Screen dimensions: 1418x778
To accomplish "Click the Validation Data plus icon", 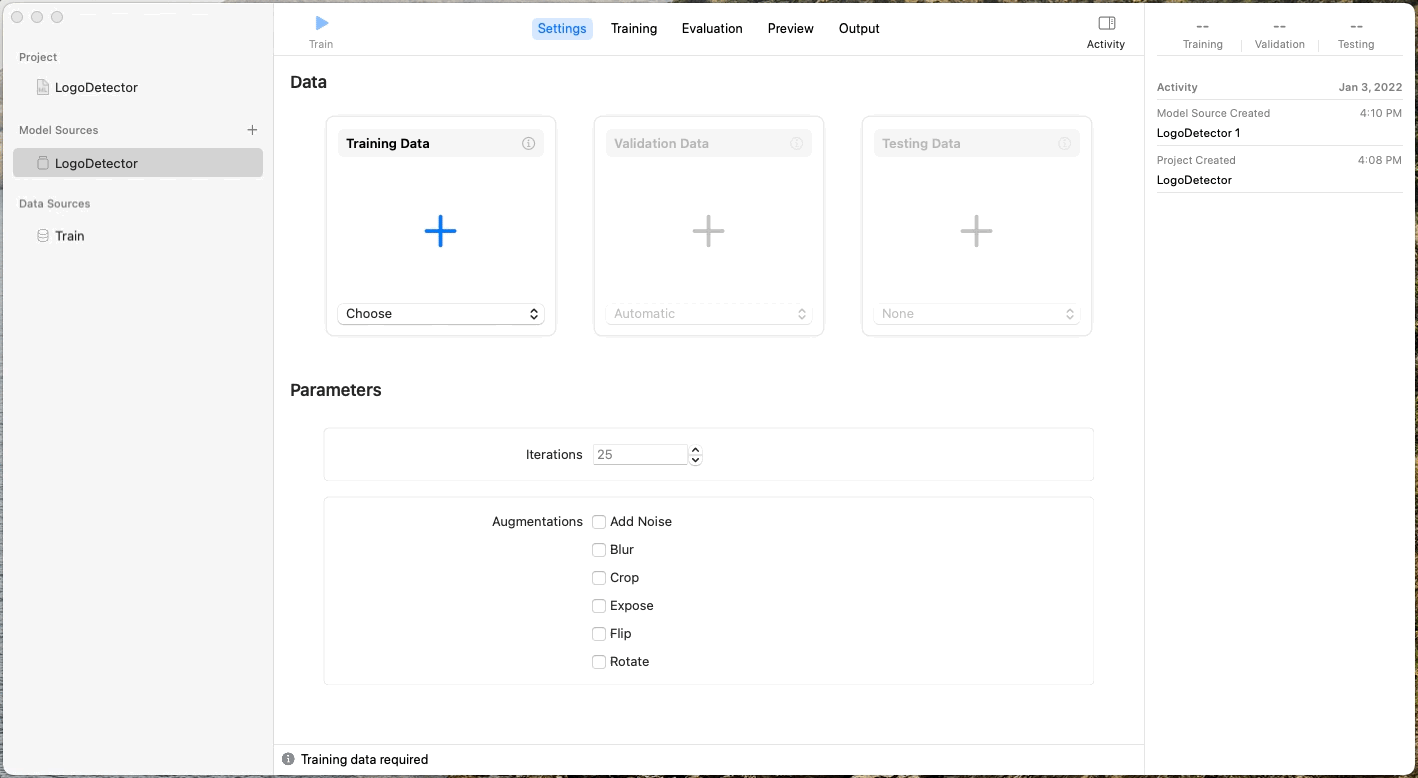I will tap(708, 231).
